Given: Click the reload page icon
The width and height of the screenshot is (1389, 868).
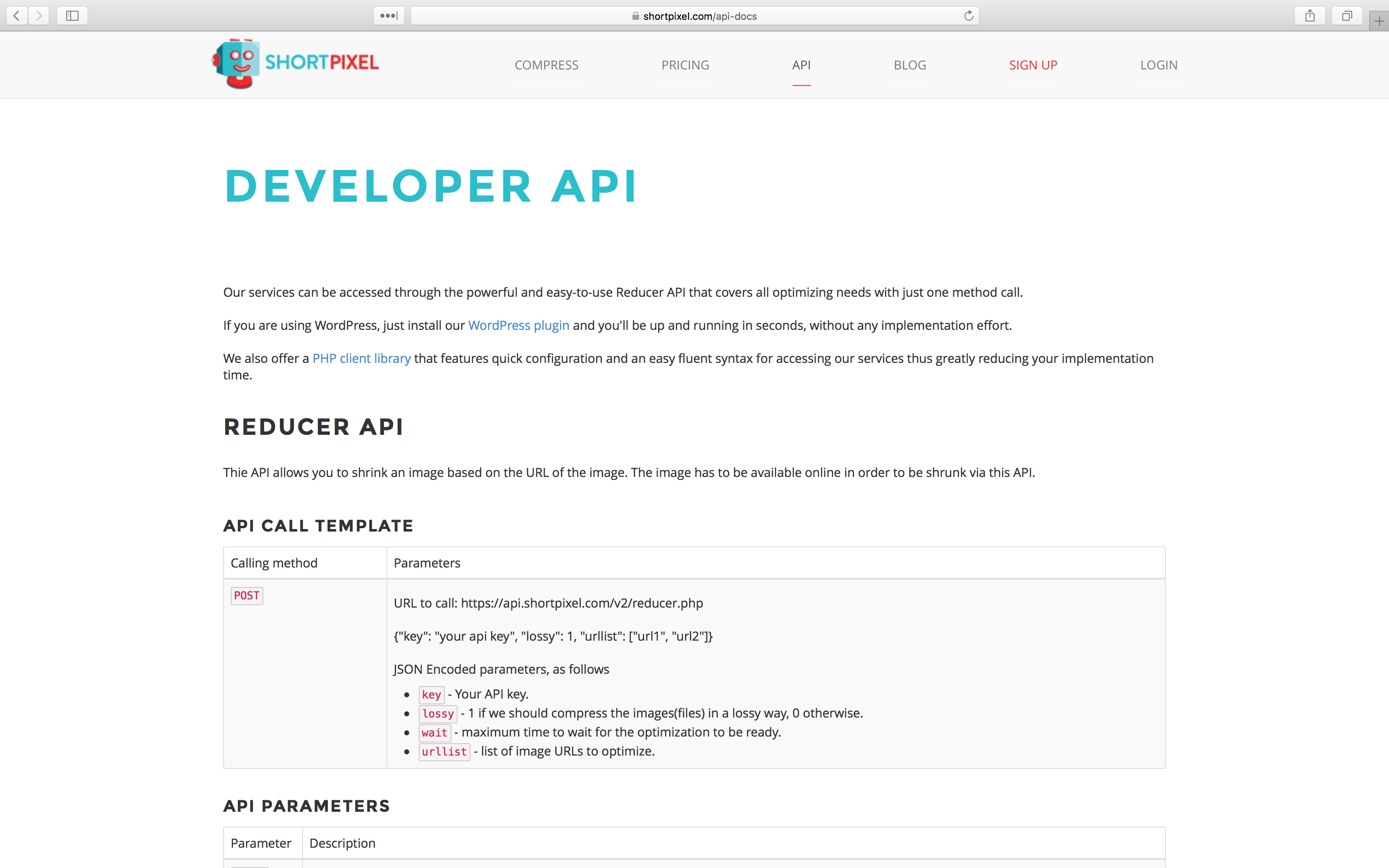Looking at the screenshot, I should (x=968, y=16).
